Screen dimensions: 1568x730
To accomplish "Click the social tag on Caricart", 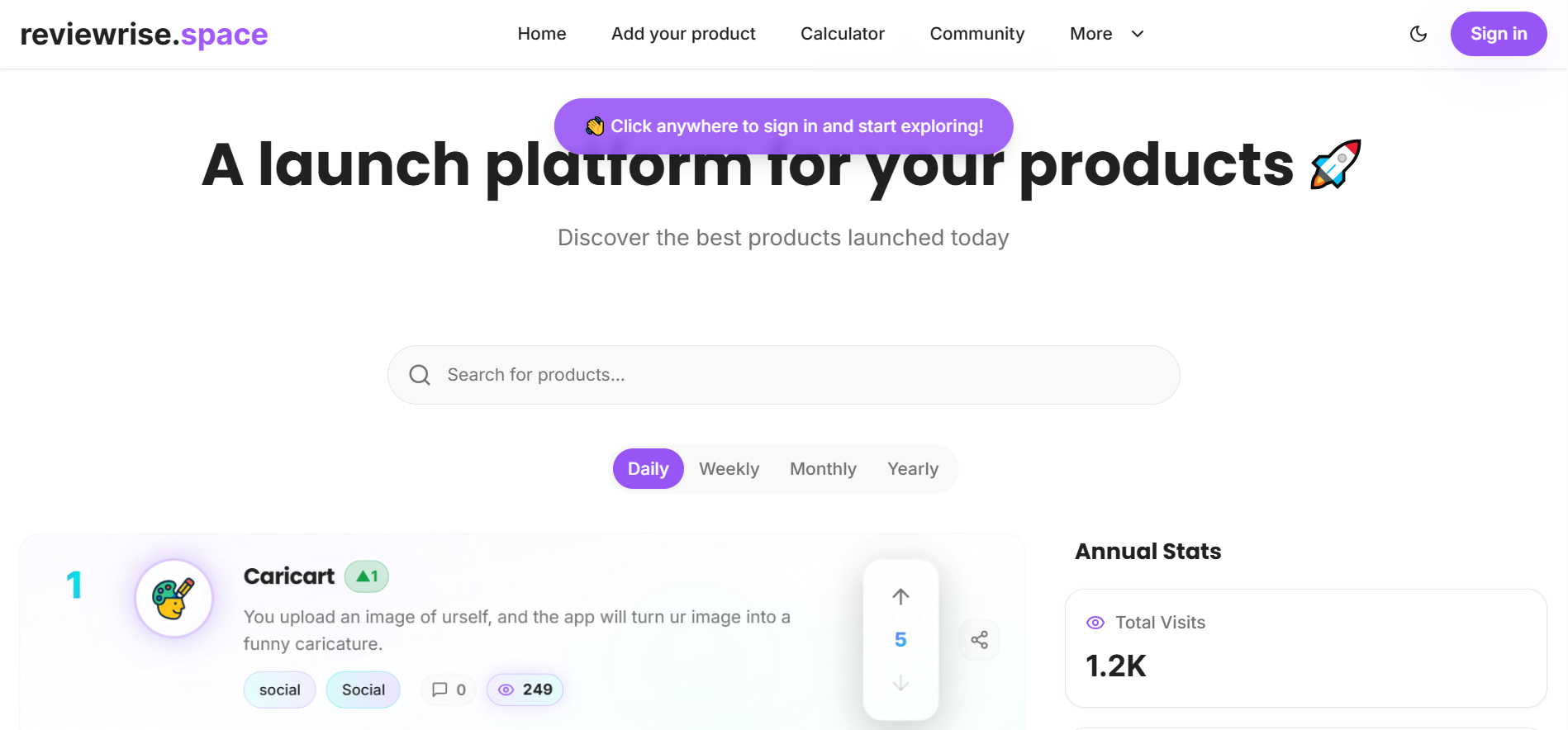I will pos(279,690).
